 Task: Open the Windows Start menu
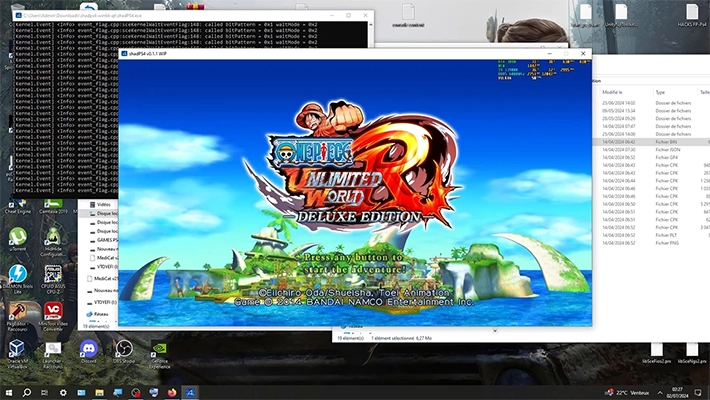pyautogui.click(x=9, y=392)
